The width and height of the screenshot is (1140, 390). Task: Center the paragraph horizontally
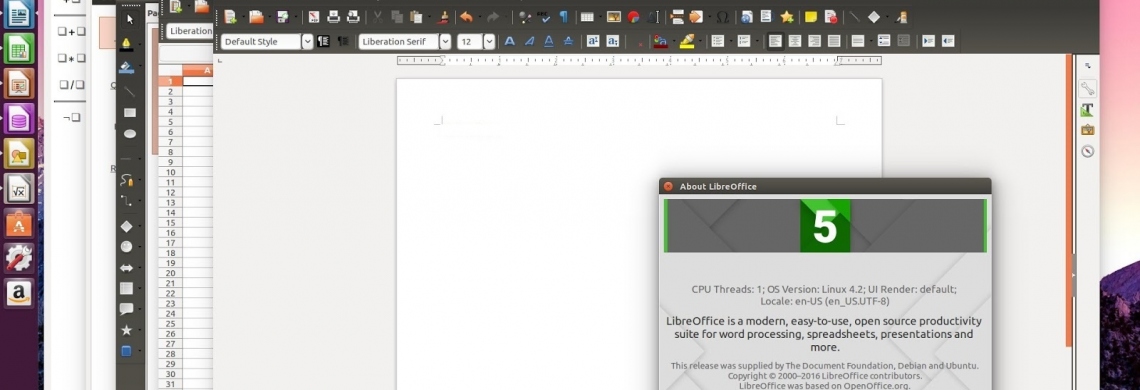click(x=795, y=41)
